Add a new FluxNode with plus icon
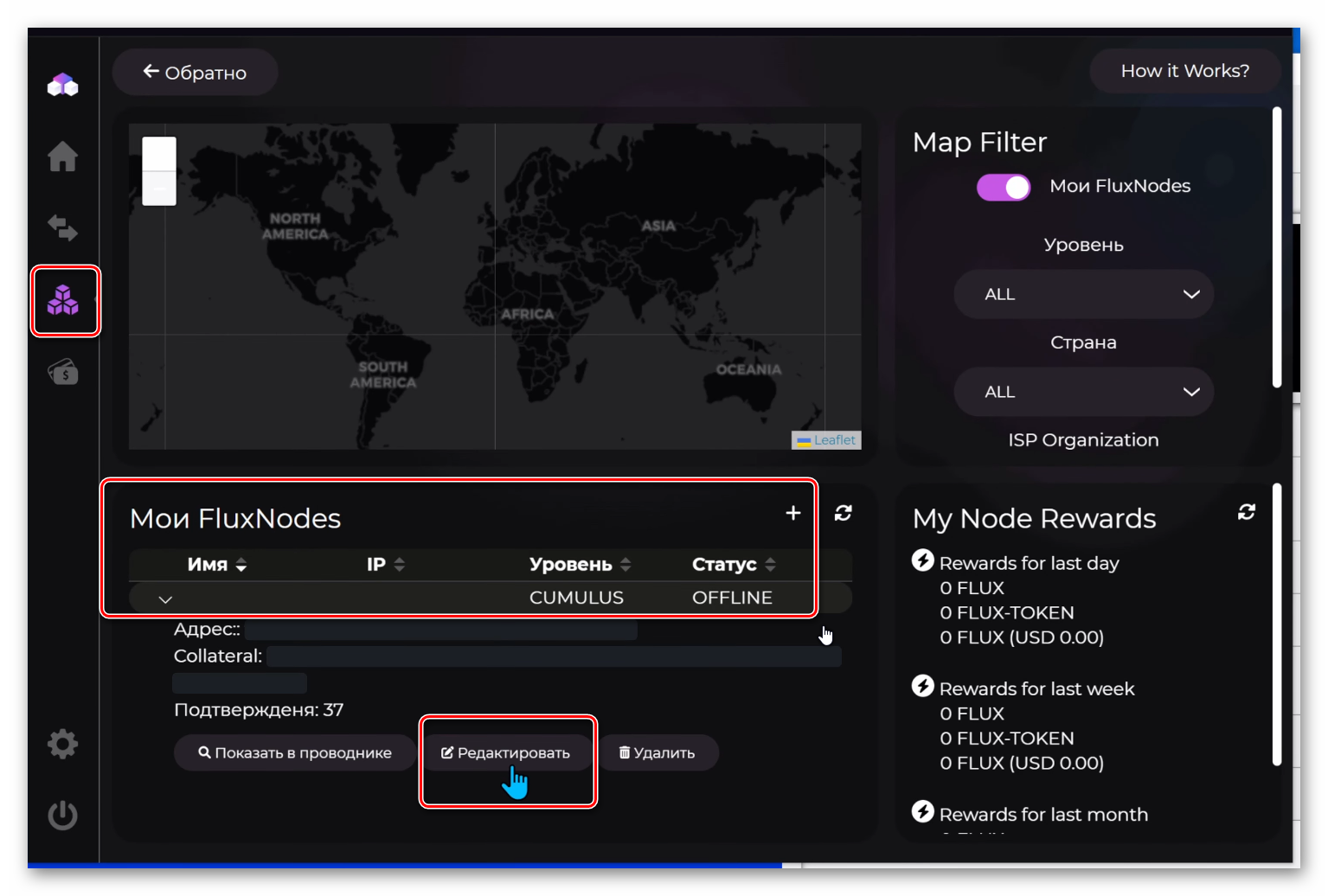The image size is (1328, 896). click(x=792, y=514)
